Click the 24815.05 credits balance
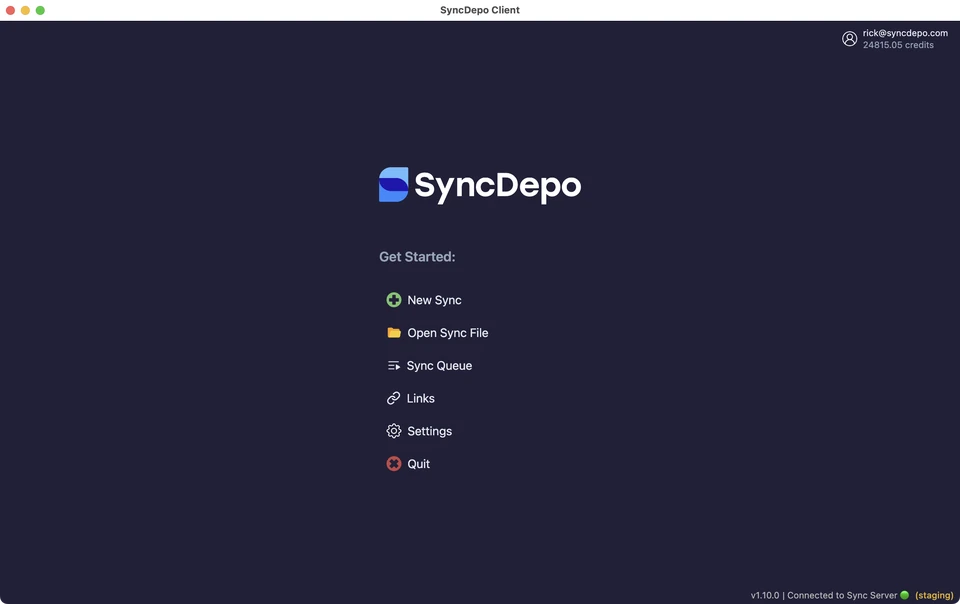 pyautogui.click(x=898, y=45)
